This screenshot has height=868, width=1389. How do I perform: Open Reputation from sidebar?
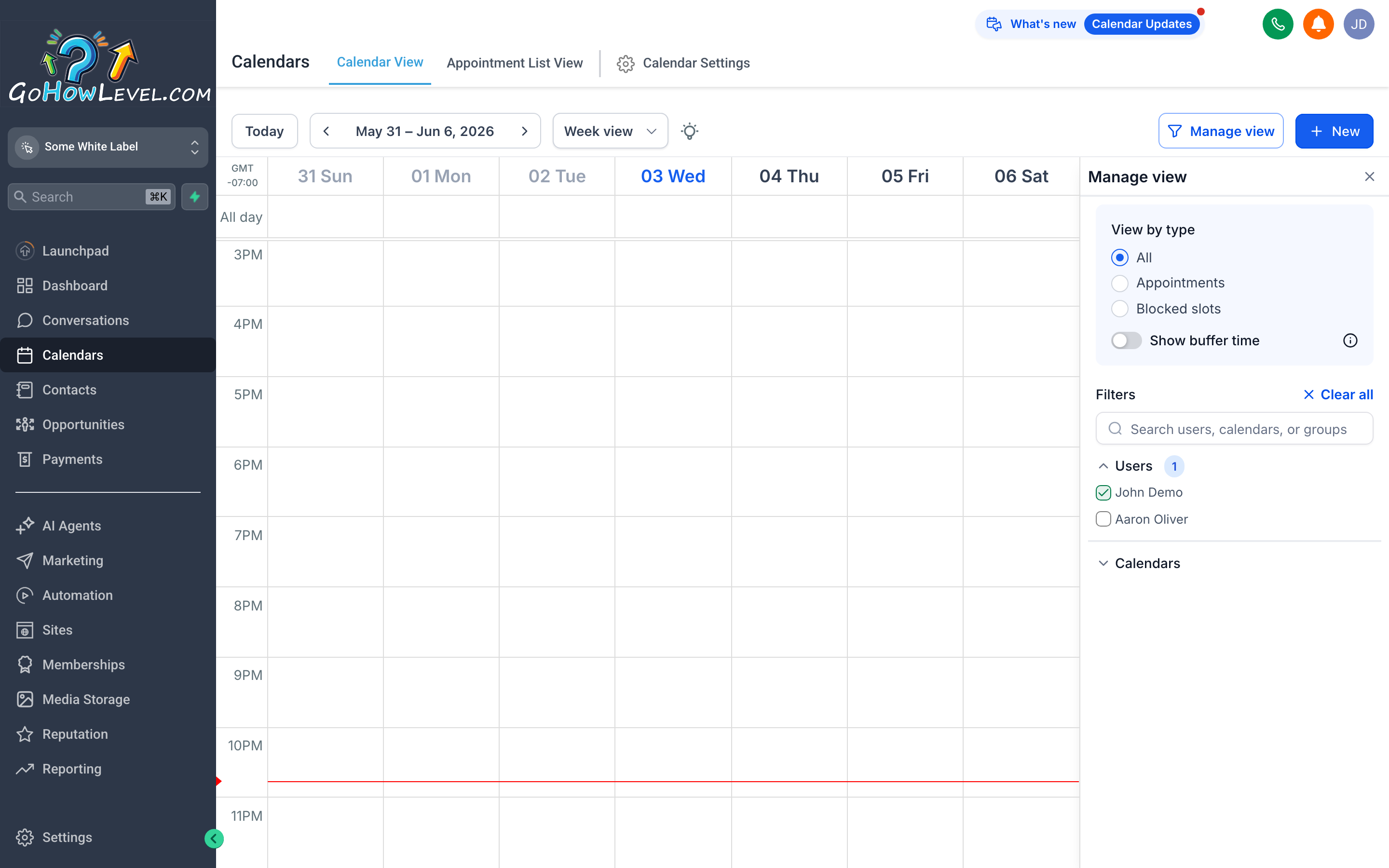(x=108, y=734)
